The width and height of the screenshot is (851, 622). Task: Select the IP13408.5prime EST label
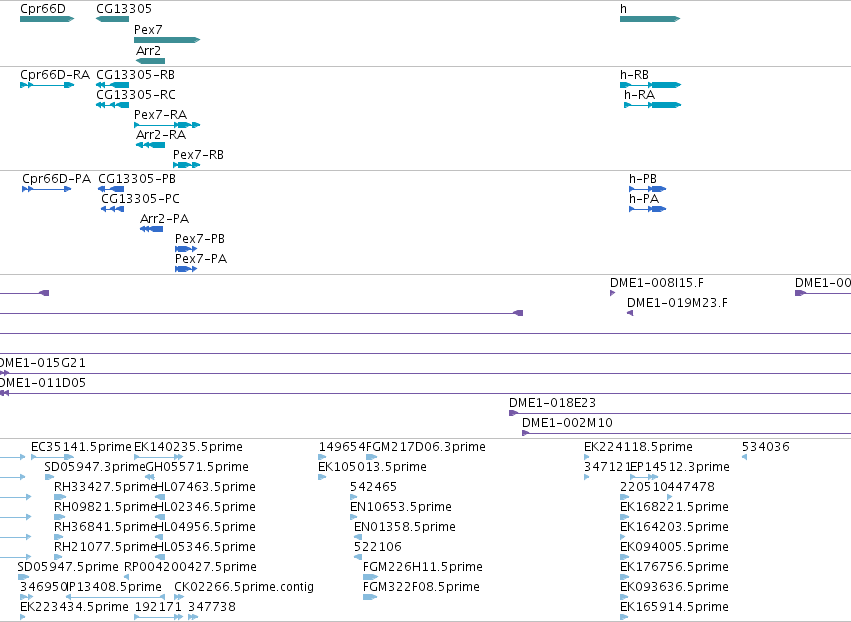(x=114, y=587)
